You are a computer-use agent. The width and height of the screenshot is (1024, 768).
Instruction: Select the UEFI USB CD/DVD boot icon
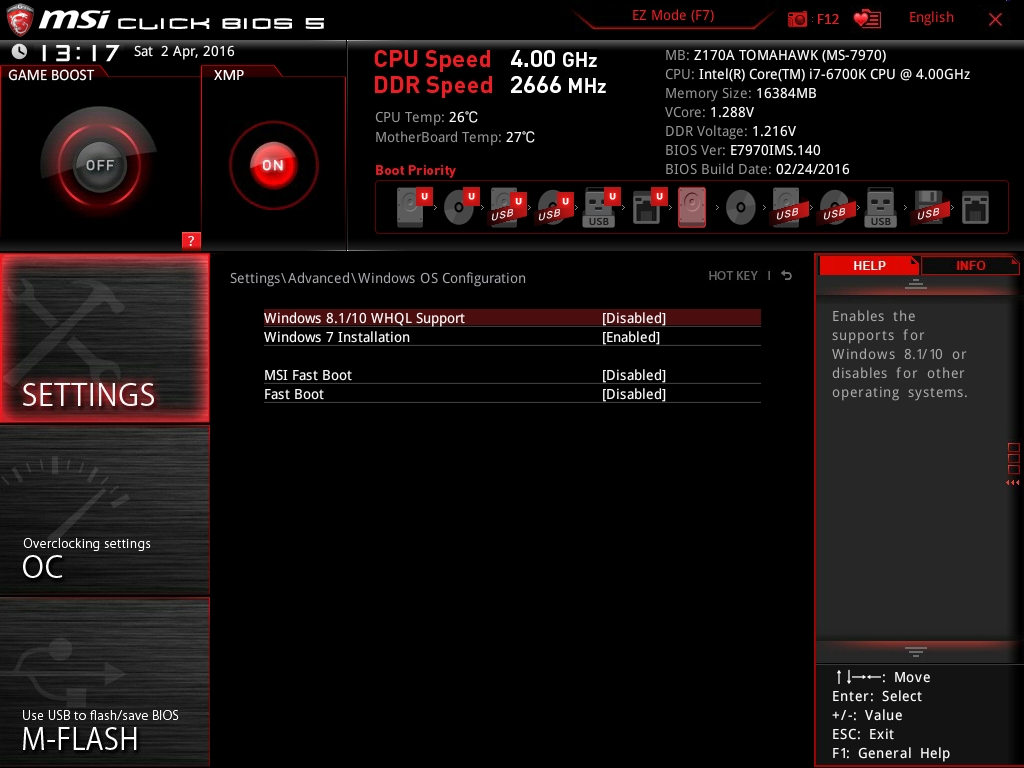(x=555, y=207)
